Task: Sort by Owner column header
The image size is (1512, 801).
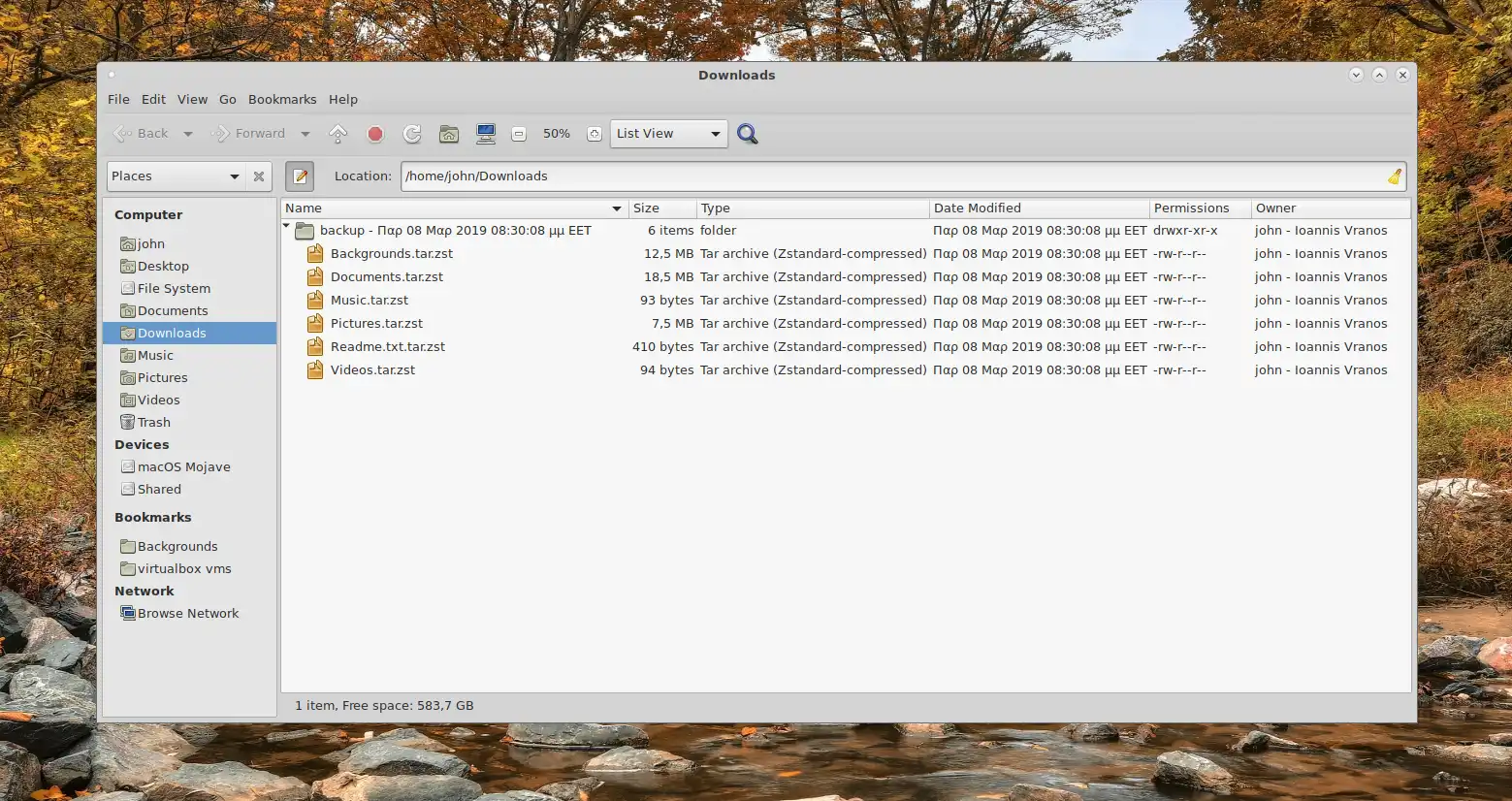Action: pyautogui.click(x=1331, y=208)
